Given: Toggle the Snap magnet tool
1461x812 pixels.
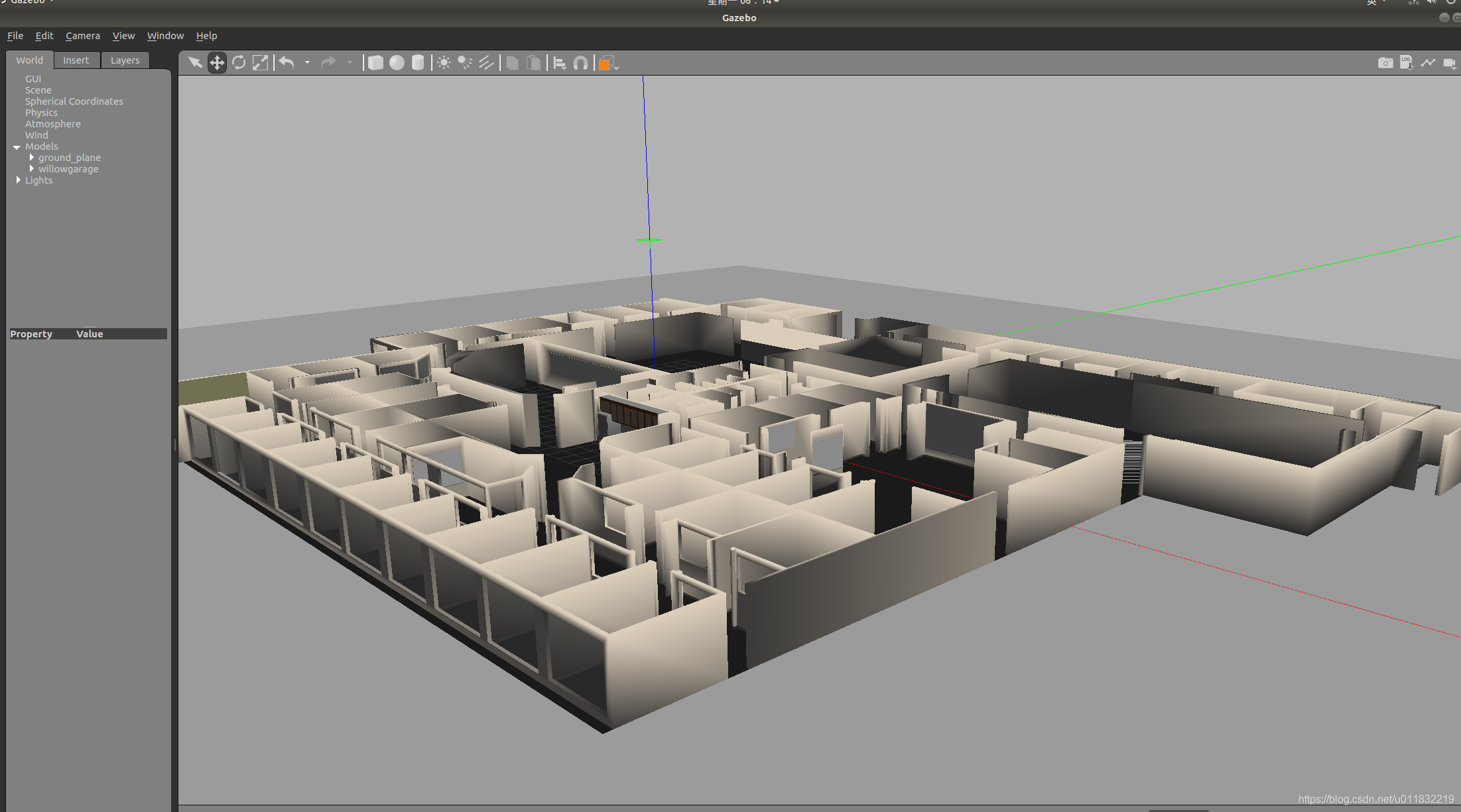Looking at the screenshot, I should point(580,63).
